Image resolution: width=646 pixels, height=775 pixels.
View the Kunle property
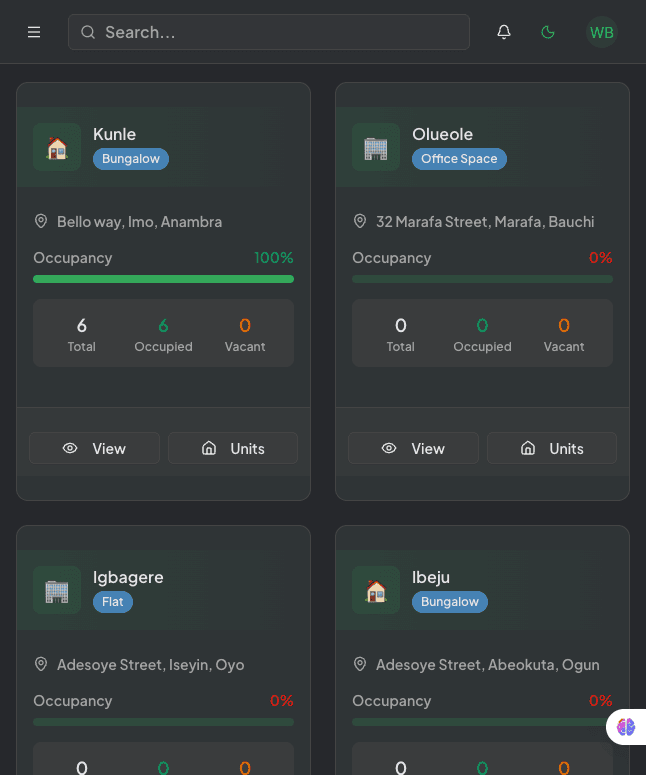click(94, 448)
